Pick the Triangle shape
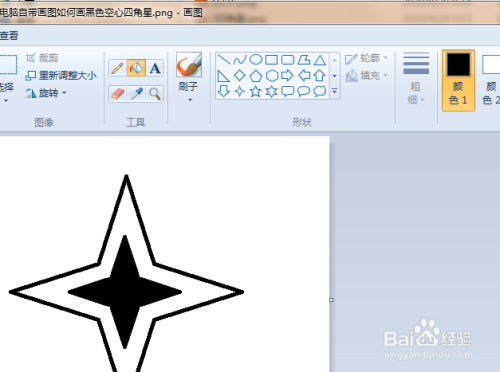The width and height of the screenshot is (500, 372). (x=320, y=60)
